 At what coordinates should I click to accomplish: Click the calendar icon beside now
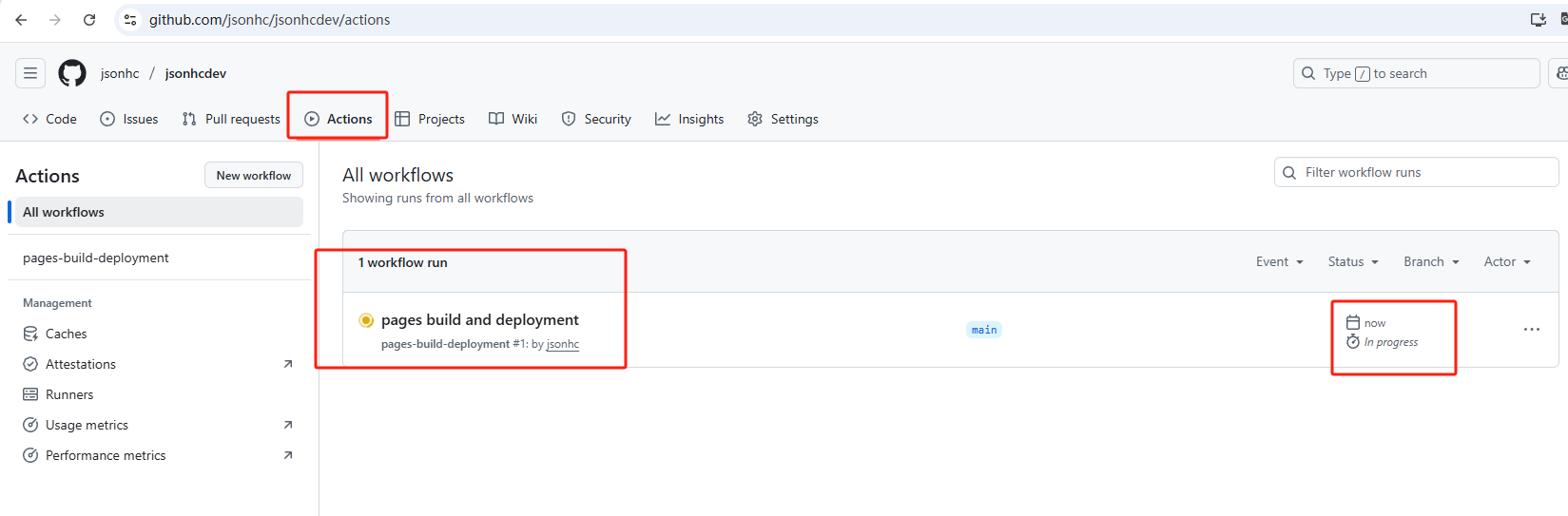point(1353,323)
